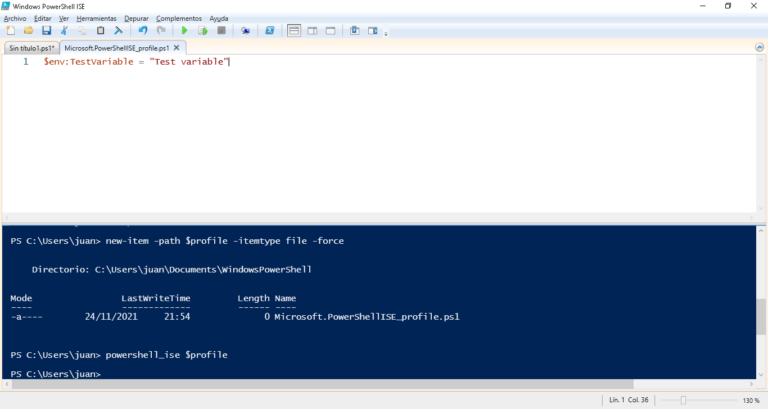The width and height of the screenshot is (768, 409).
Task: Open the Depurar menu
Action: 136,19
